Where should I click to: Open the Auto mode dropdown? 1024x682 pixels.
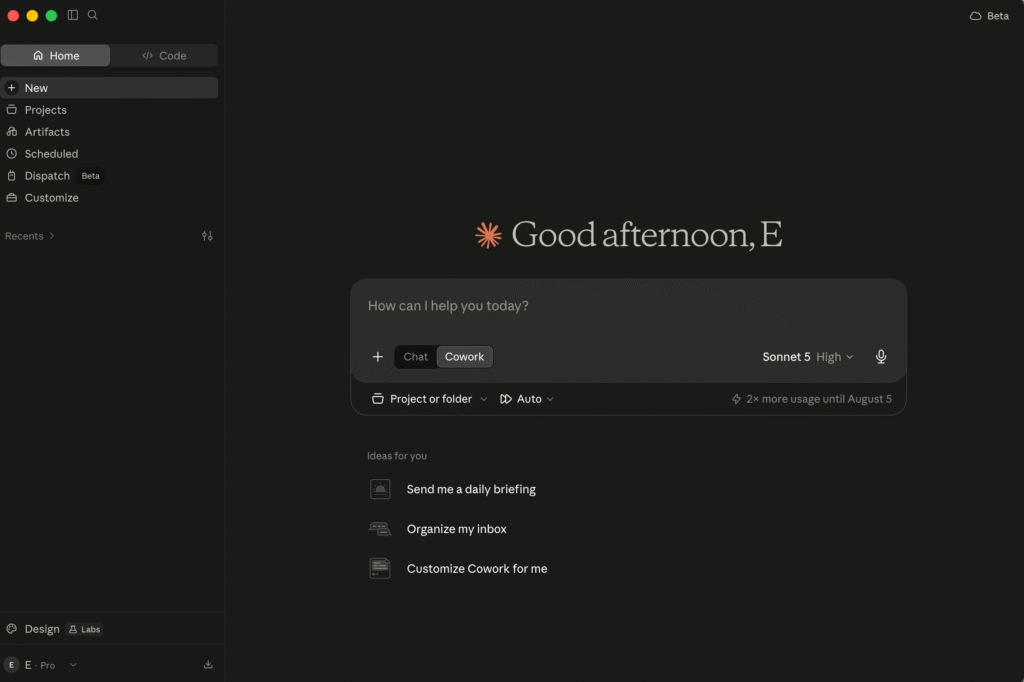526,398
